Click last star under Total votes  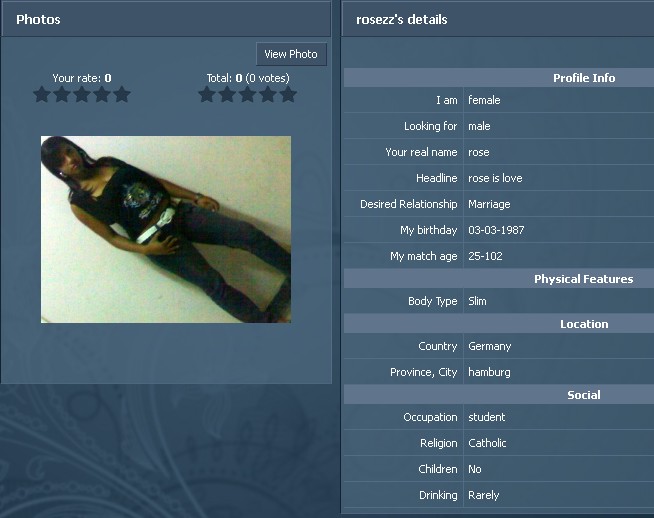coord(288,94)
